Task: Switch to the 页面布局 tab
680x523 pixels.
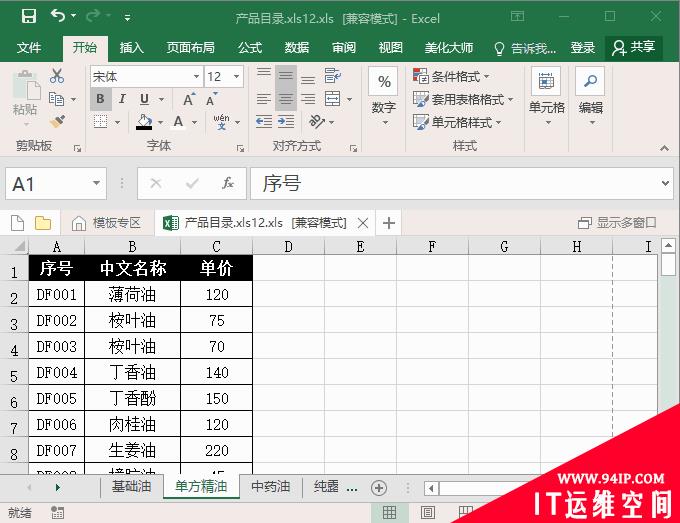Action: 190,47
